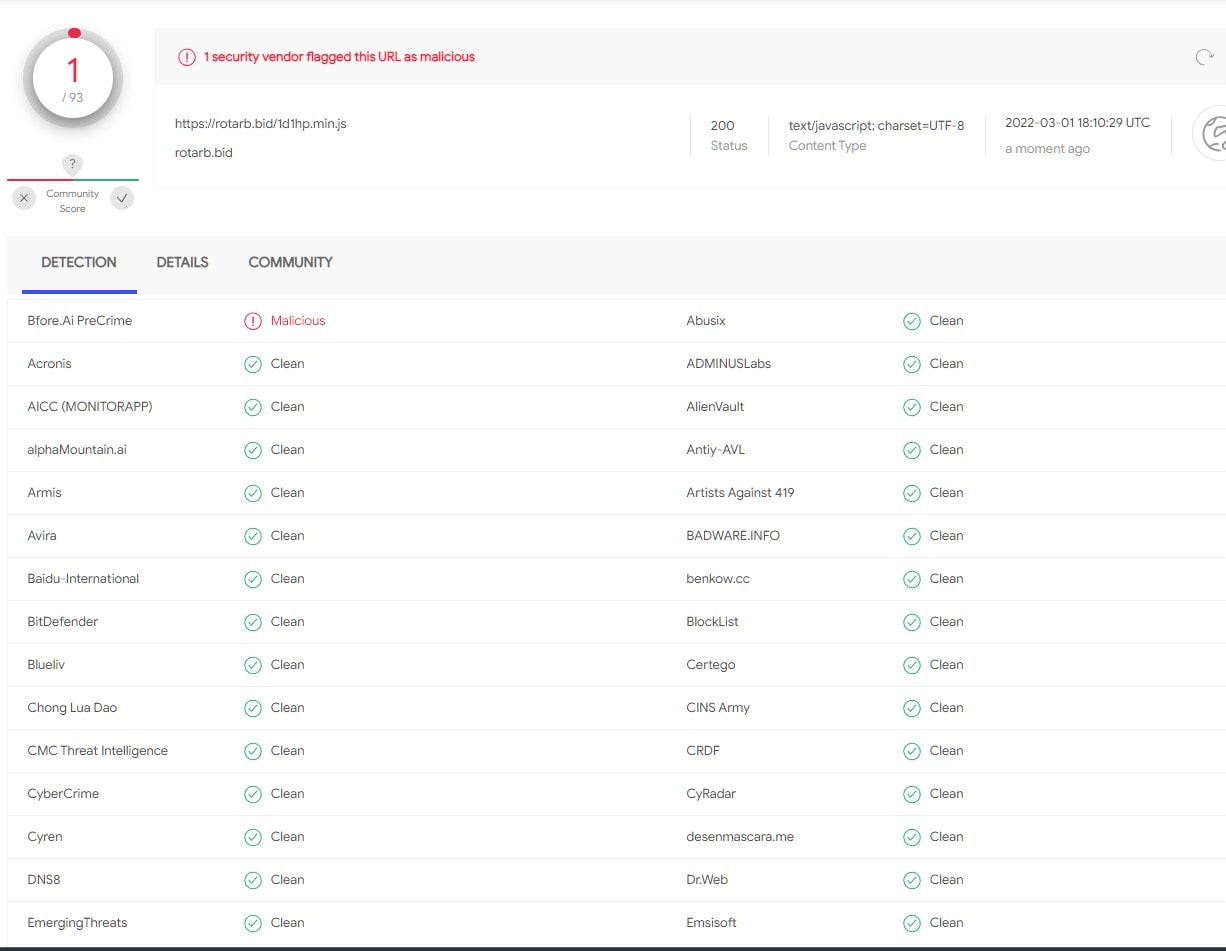Click the Clean verdict for desenmascara.me
1226x951 pixels.
pos(947,837)
